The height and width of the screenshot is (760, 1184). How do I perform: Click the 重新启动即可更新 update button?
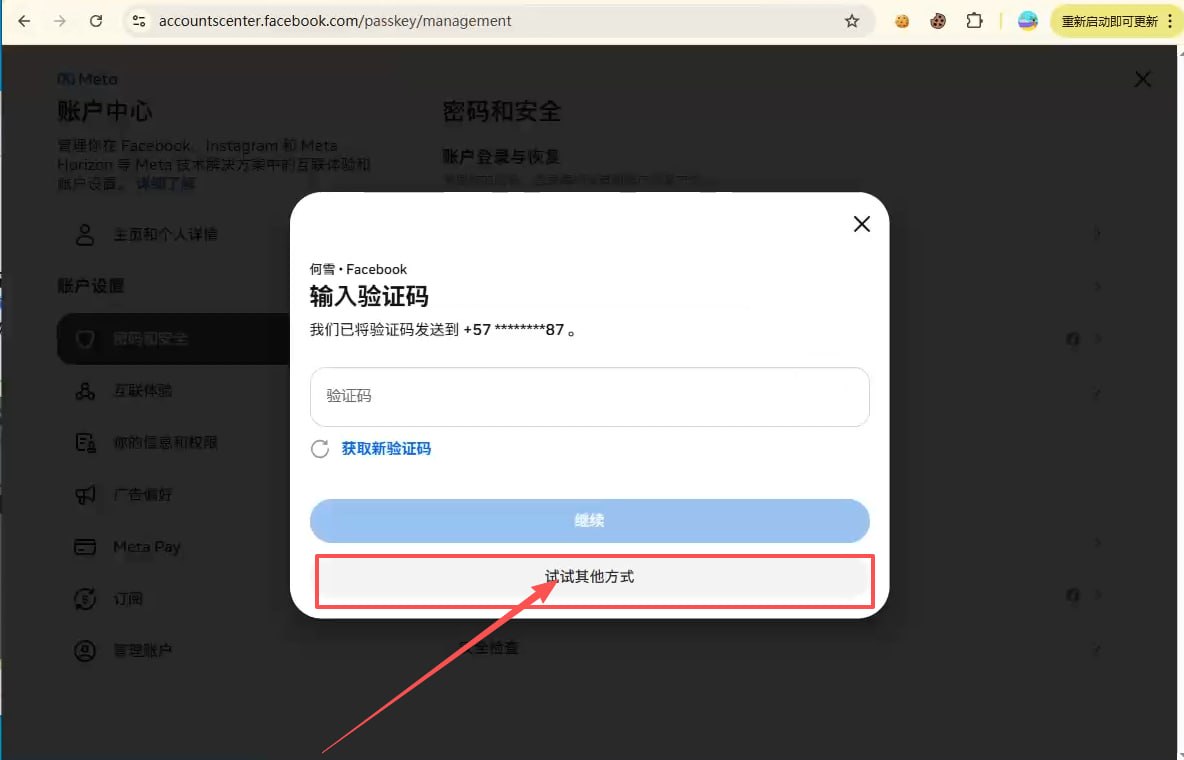coord(1108,21)
